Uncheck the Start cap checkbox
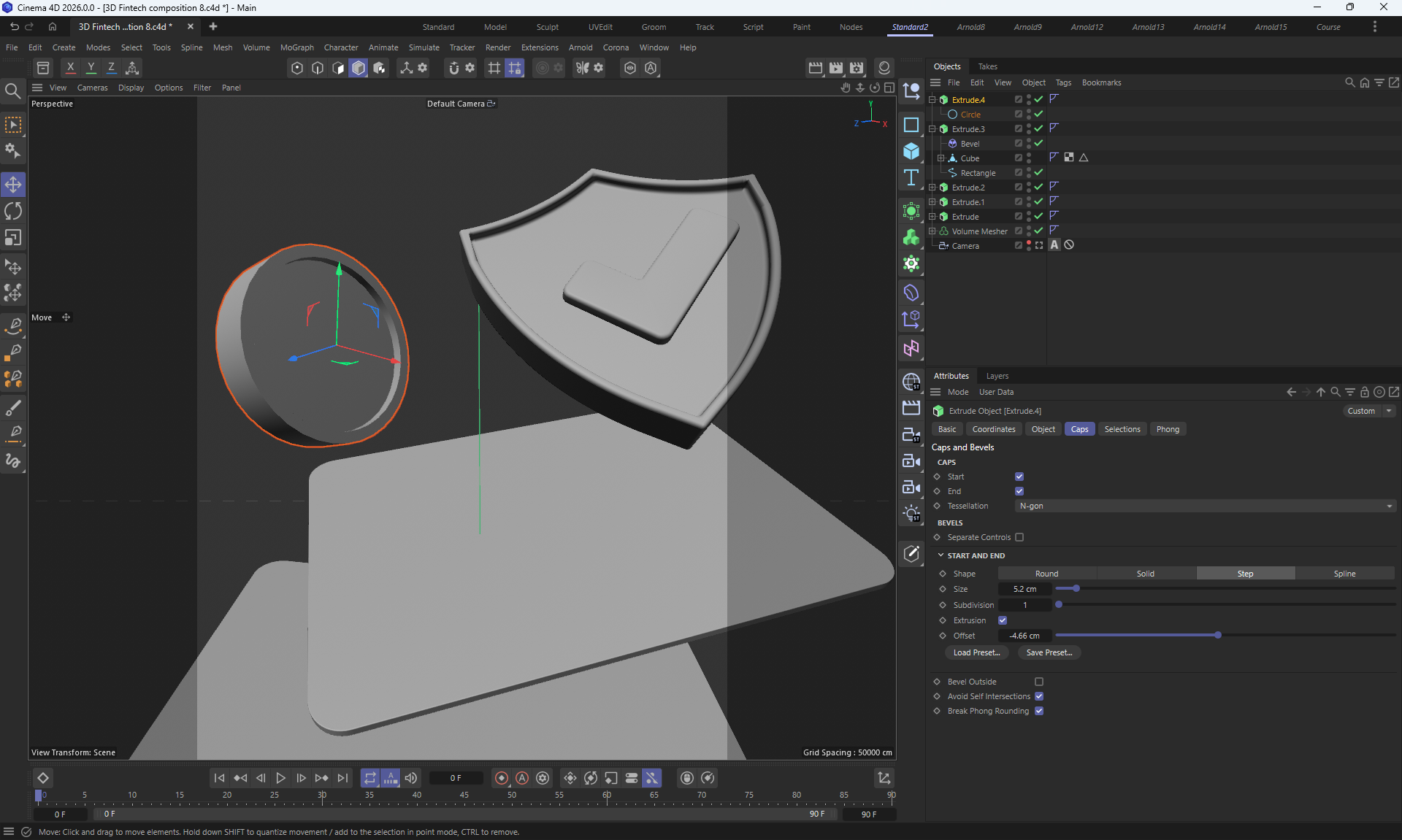This screenshot has width=1402, height=840. (1019, 477)
